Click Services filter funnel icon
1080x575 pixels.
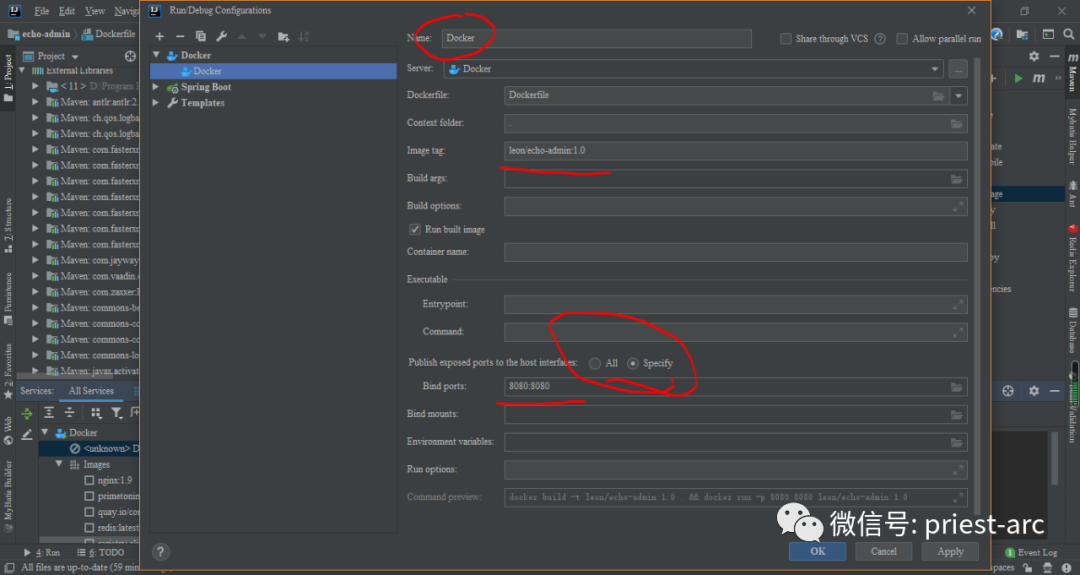click(x=116, y=412)
